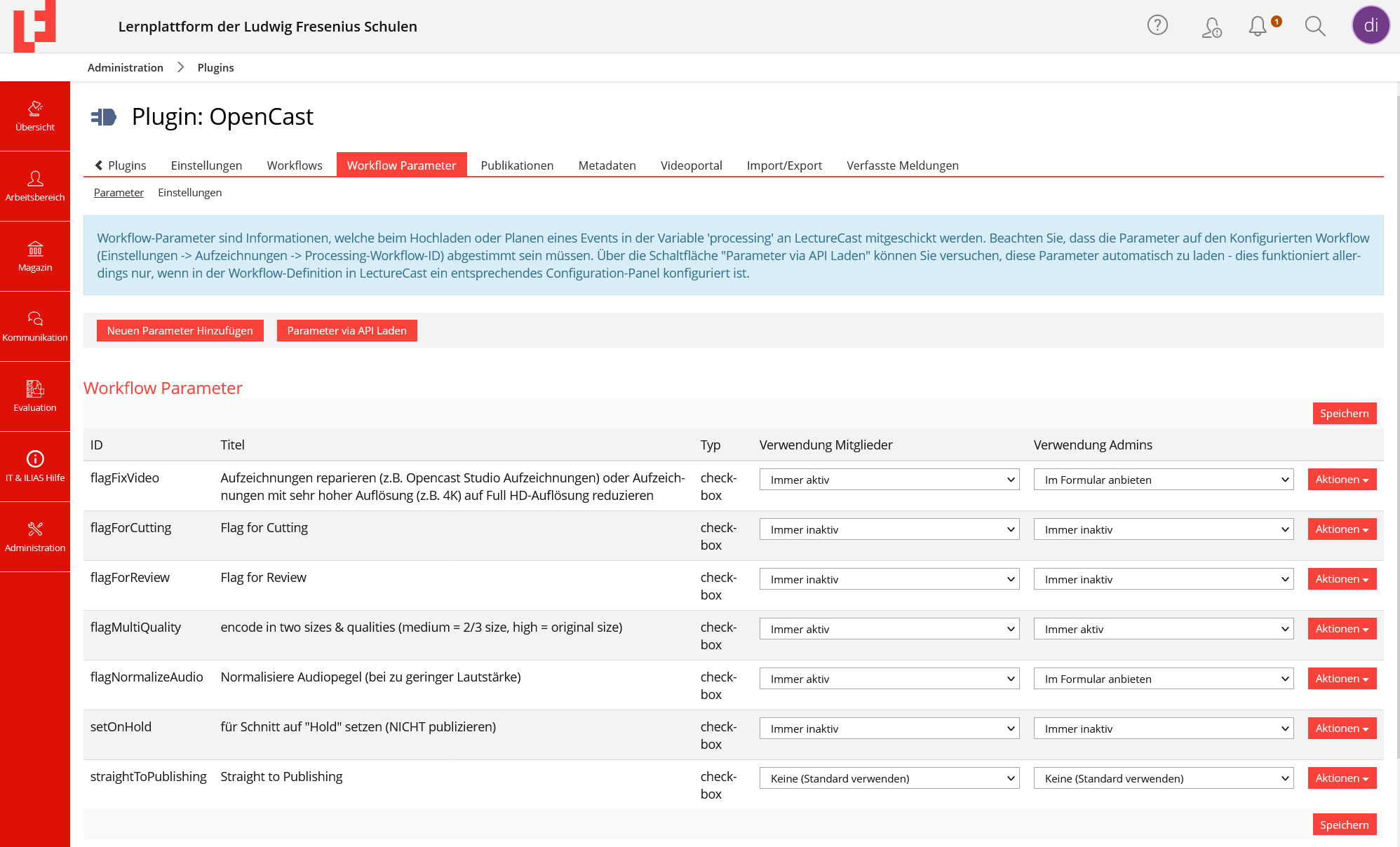The image size is (1400, 847).
Task: Switch to the Publikationen tab
Action: 516,165
